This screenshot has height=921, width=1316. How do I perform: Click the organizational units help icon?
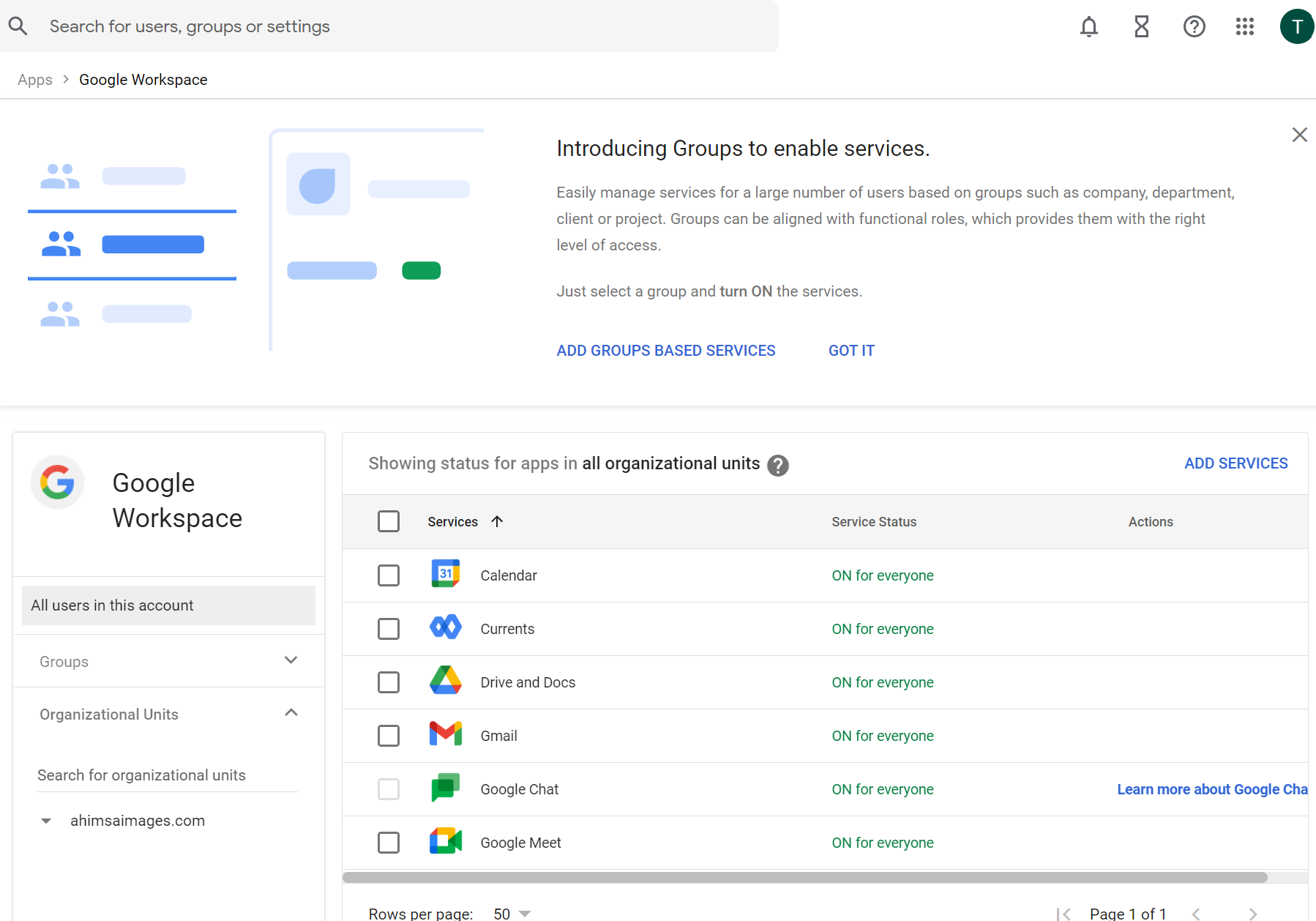pyautogui.click(x=778, y=465)
